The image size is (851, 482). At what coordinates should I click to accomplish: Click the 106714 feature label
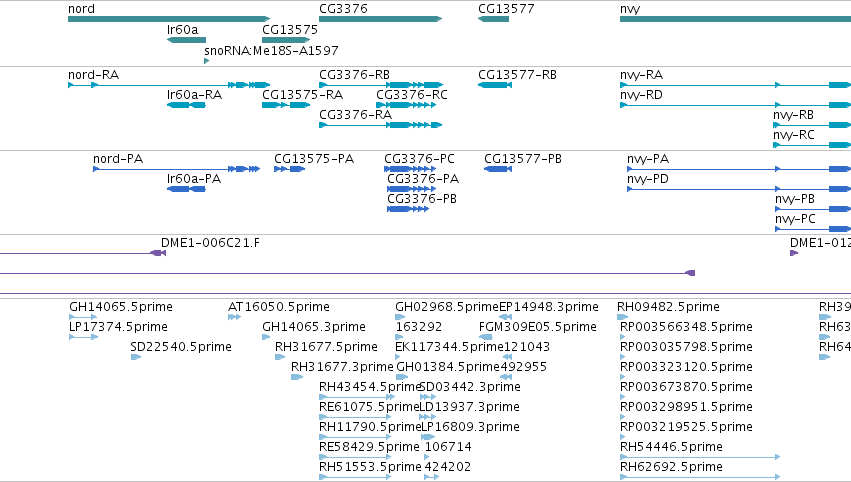tap(448, 447)
